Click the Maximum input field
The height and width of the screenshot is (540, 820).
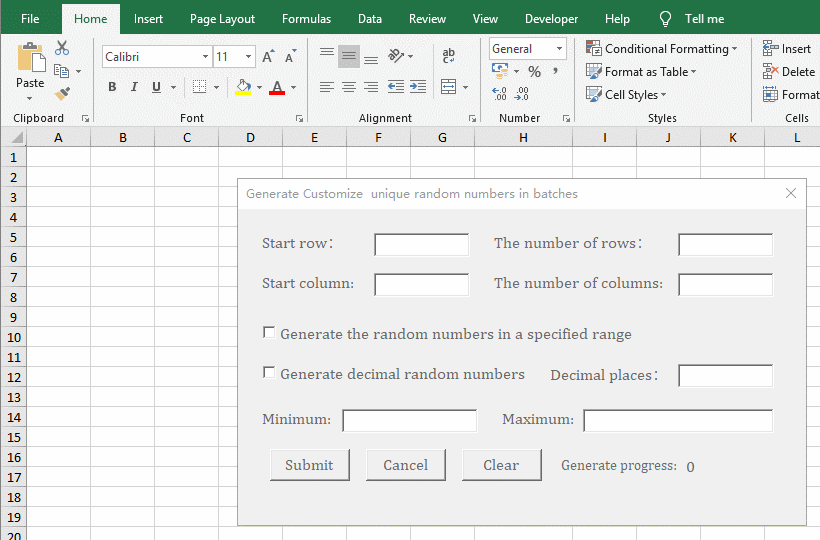pyautogui.click(x=678, y=421)
